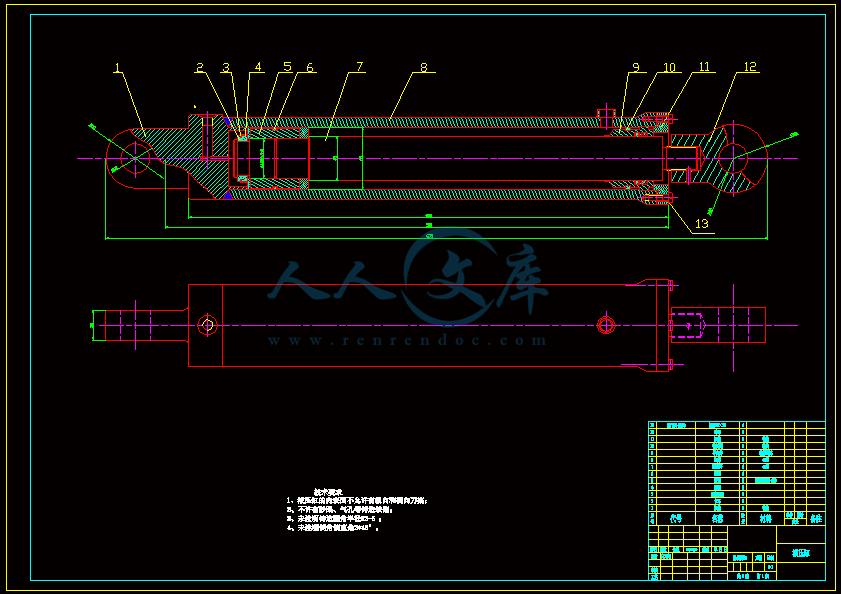
Task: Click part callout number 2 label
Action: (x=200, y=68)
